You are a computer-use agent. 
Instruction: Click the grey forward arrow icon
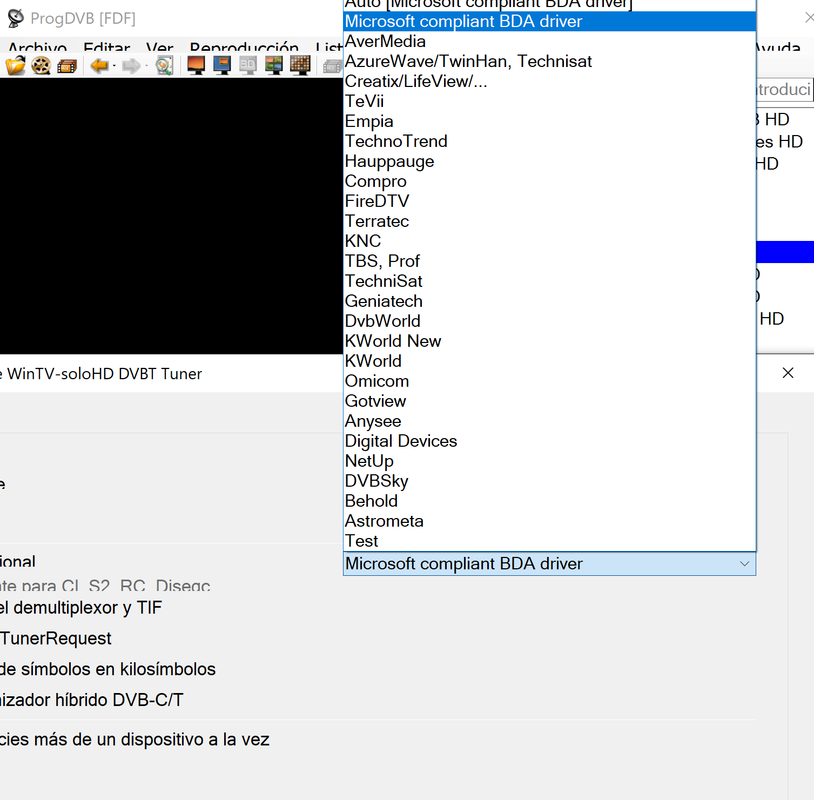pyautogui.click(x=131, y=66)
